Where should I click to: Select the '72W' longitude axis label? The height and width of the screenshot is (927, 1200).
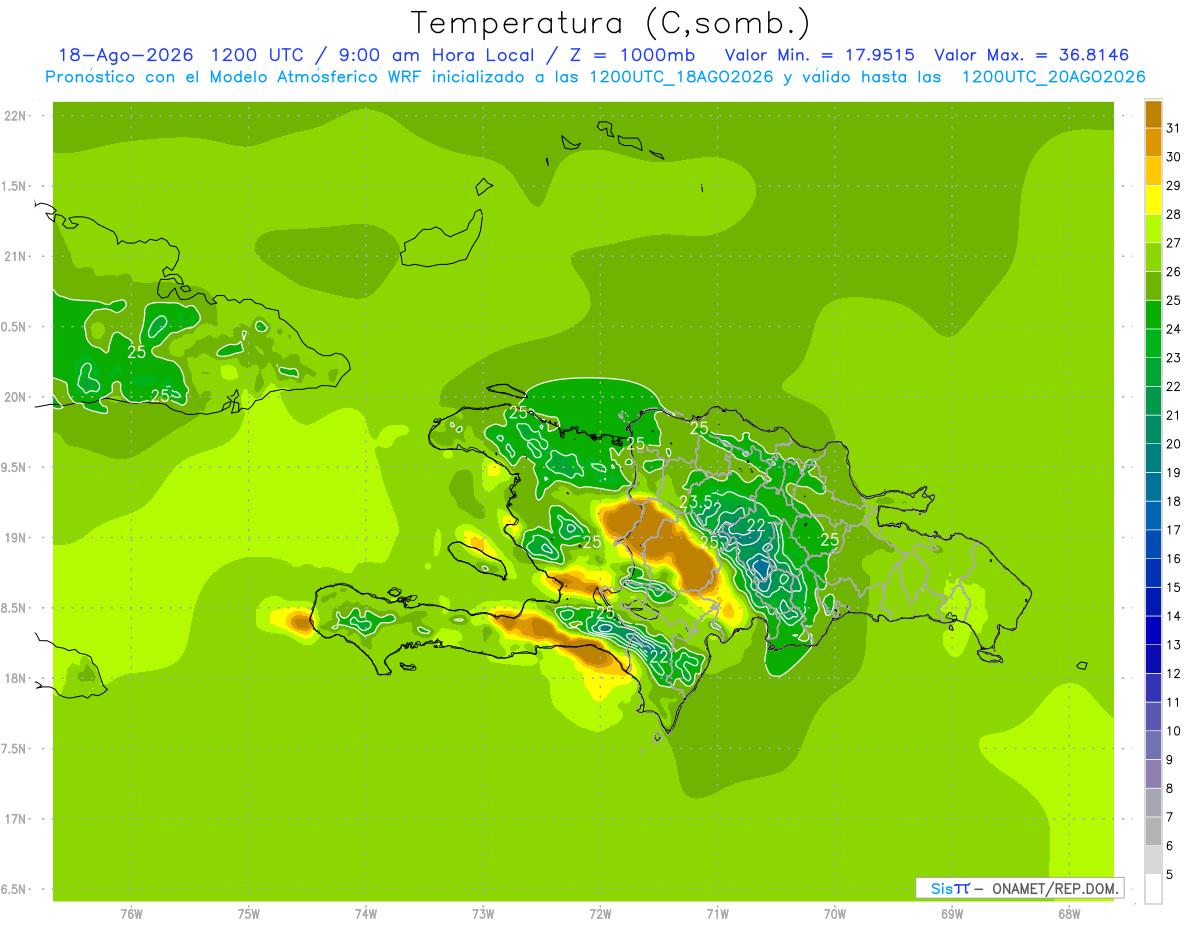point(600,914)
